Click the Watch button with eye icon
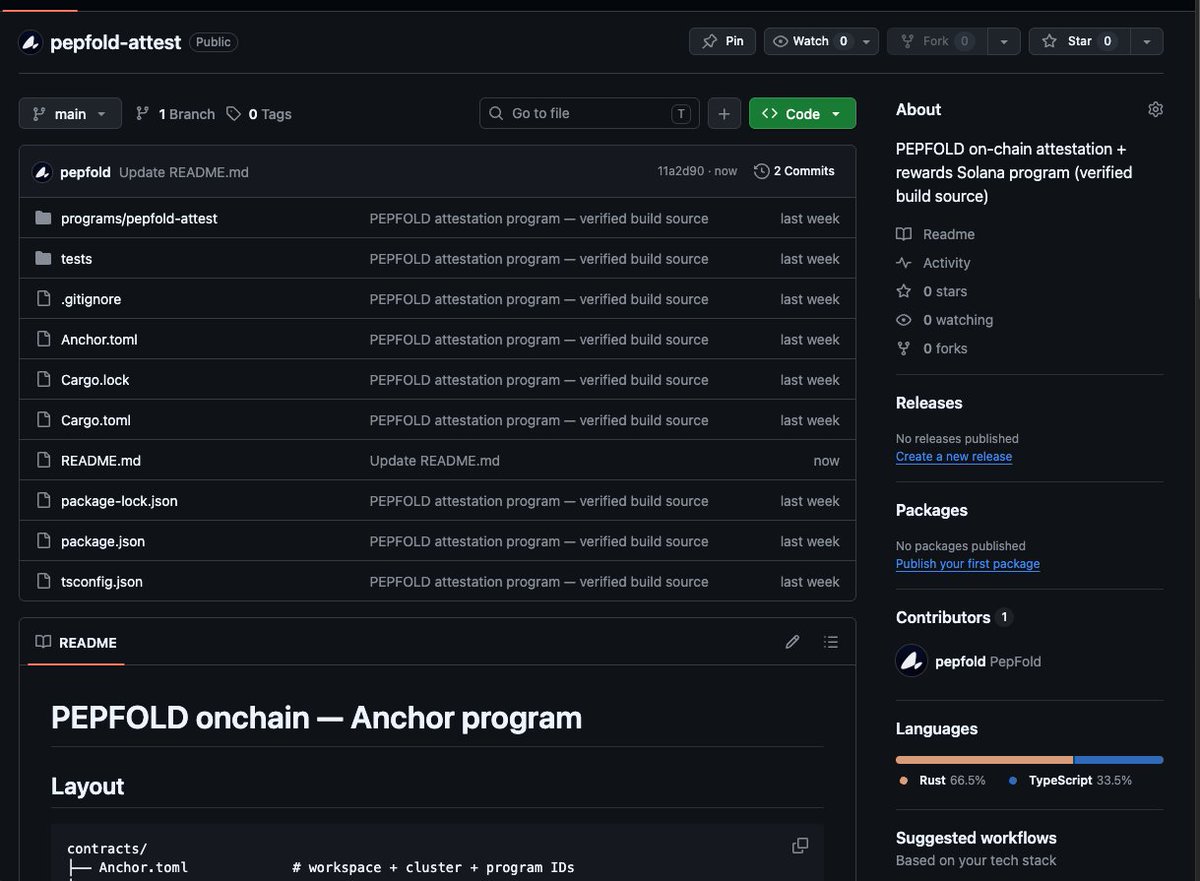1200x881 pixels. click(x=811, y=41)
